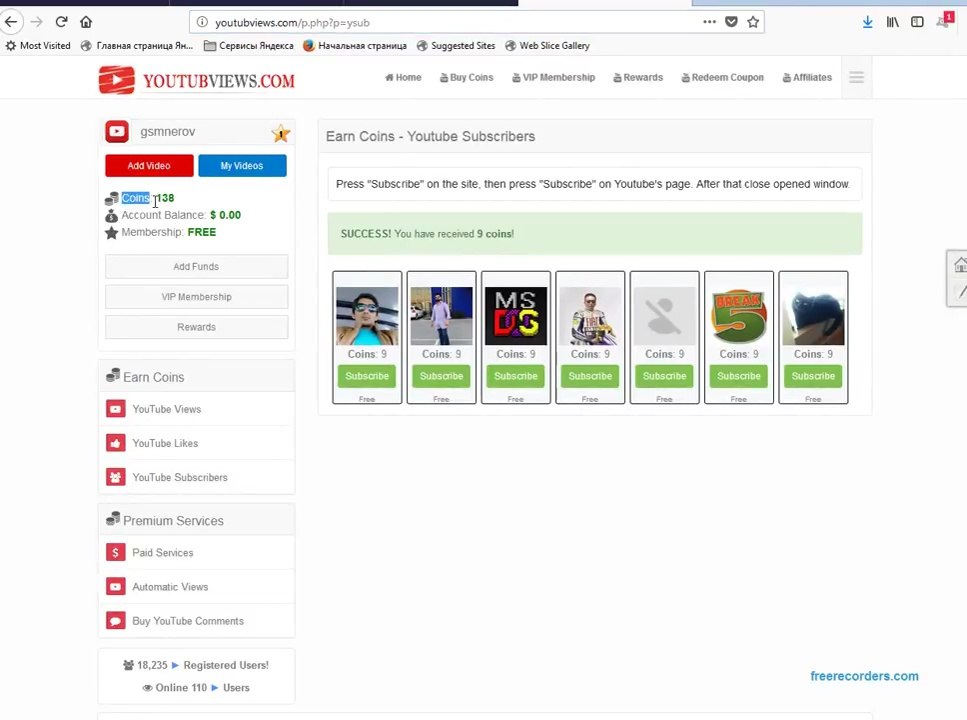This screenshot has height=720, width=967.
Task: Click the highlighted Coins label
Action: click(136, 198)
